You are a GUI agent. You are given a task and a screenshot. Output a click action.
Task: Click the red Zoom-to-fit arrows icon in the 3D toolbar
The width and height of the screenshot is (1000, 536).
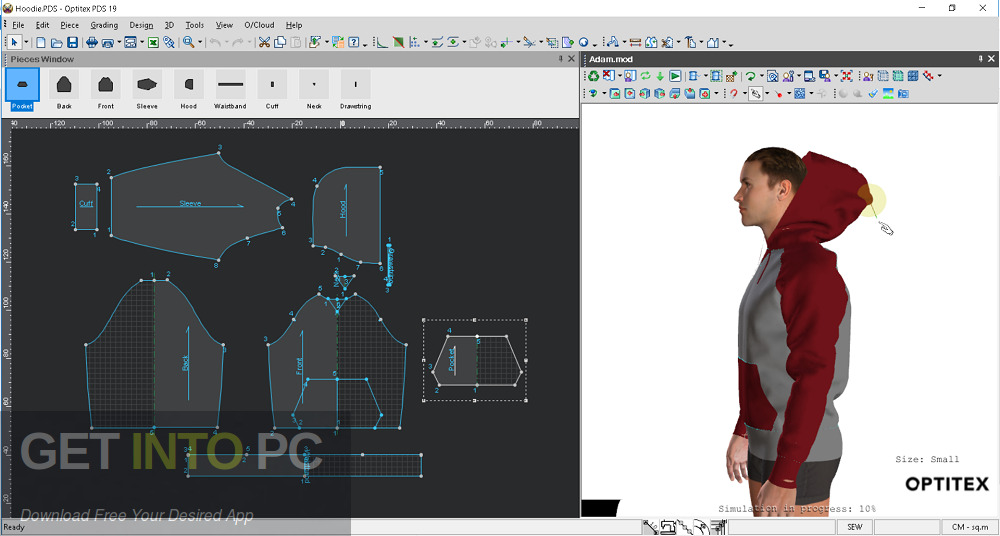846,77
